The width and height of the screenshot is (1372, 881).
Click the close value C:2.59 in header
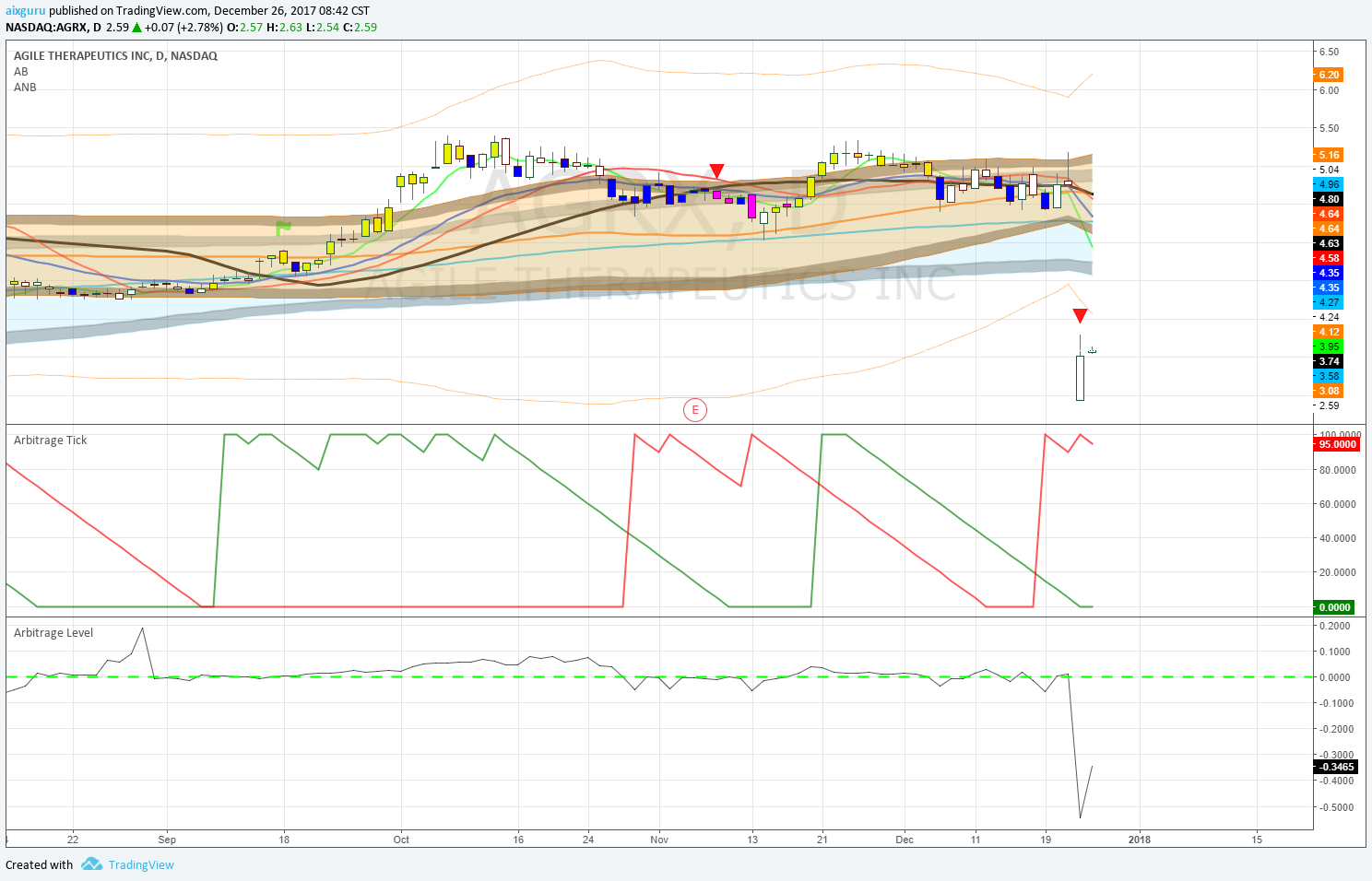click(x=360, y=28)
